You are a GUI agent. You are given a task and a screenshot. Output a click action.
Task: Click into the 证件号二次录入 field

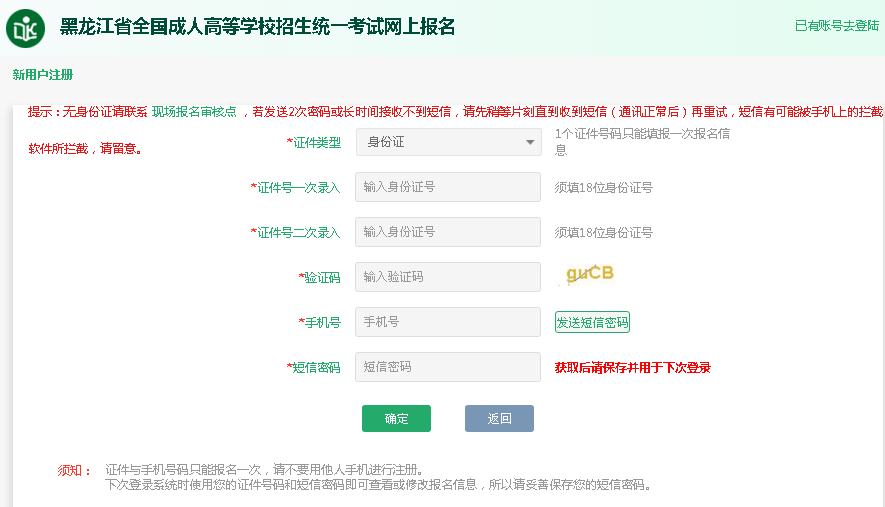point(448,232)
